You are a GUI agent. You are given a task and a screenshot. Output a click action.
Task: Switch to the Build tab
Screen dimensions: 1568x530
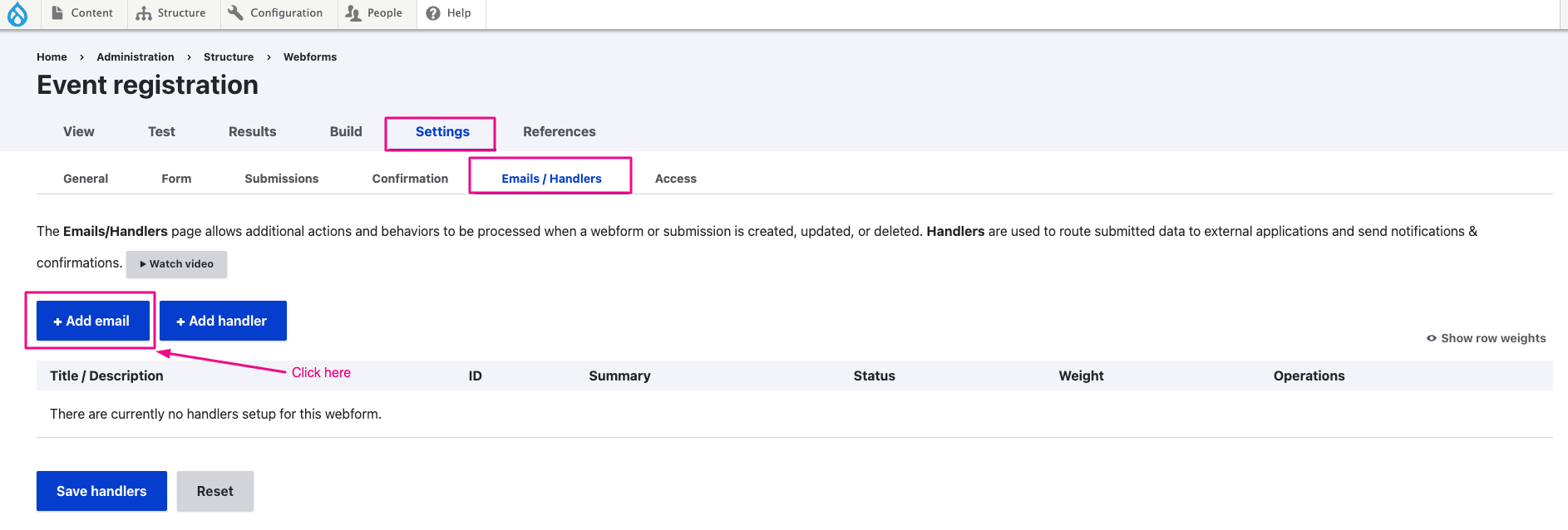click(346, 132)
